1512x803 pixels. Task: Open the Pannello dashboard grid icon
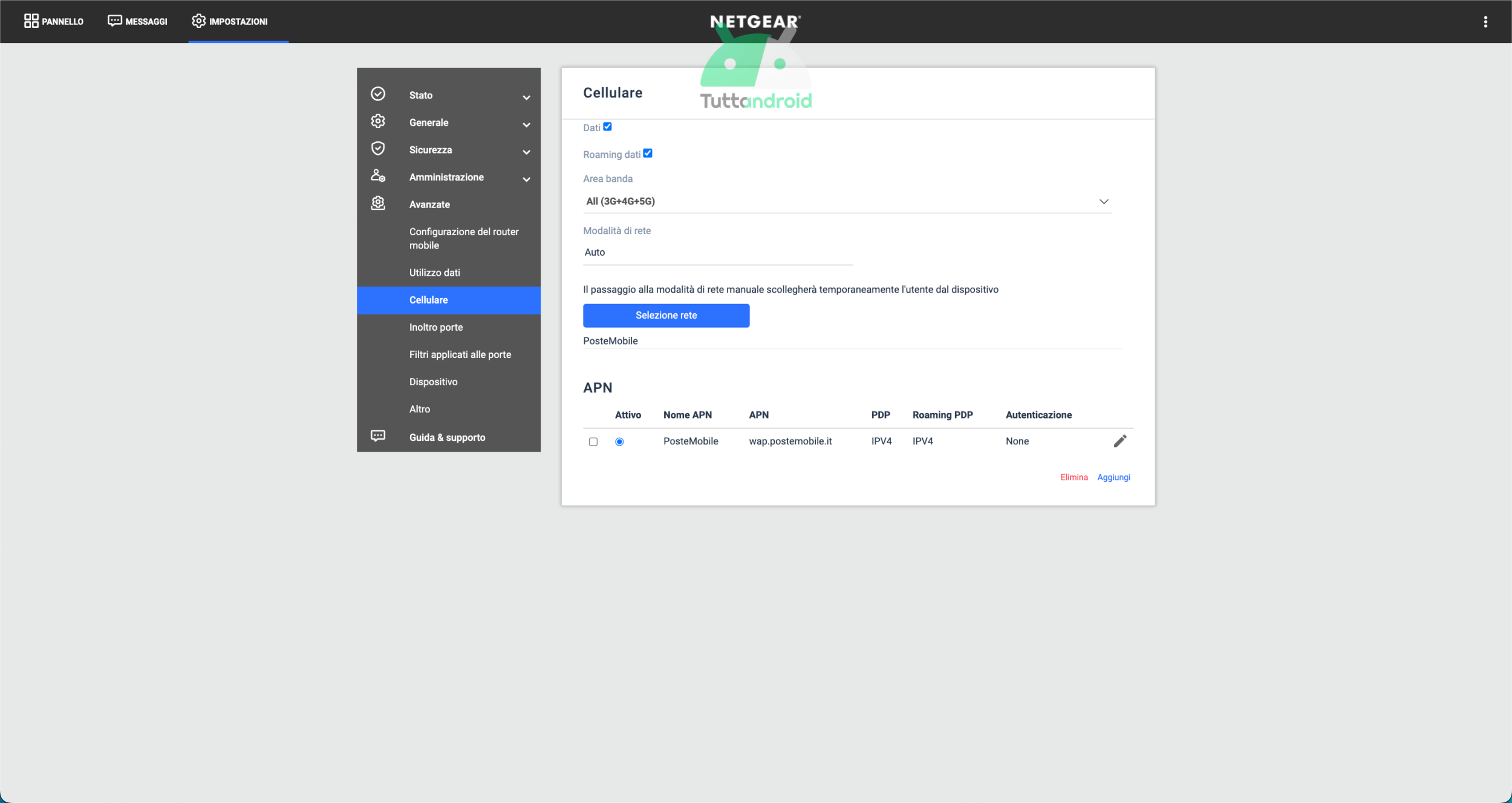31,21
